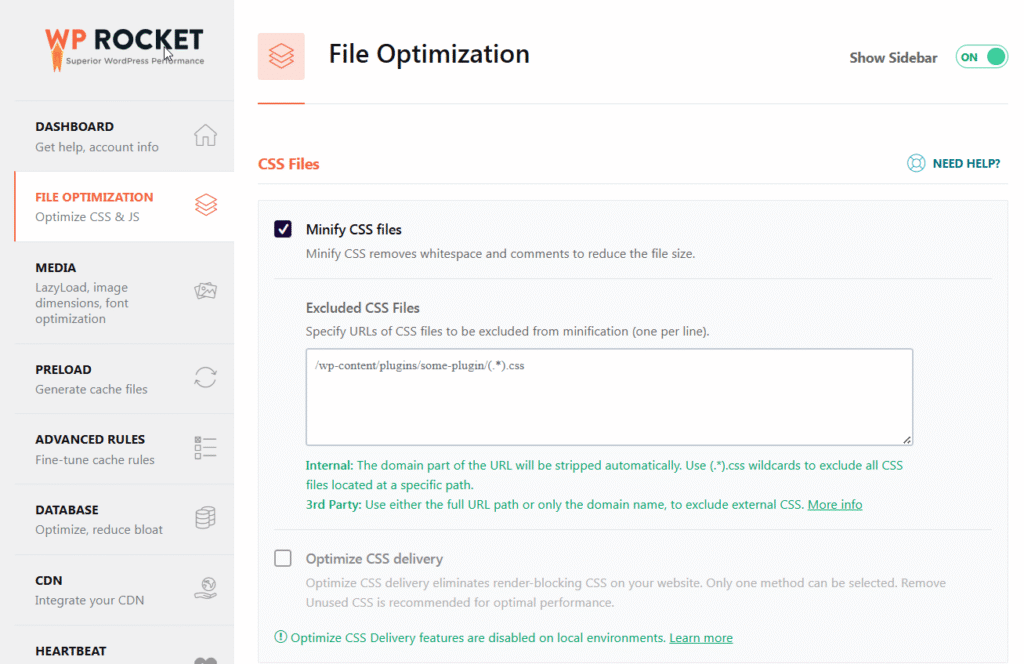This screenshot has width=1024, height=664.
Task: Click the Preload refresh arrows icon
Action: coord(205,377)
